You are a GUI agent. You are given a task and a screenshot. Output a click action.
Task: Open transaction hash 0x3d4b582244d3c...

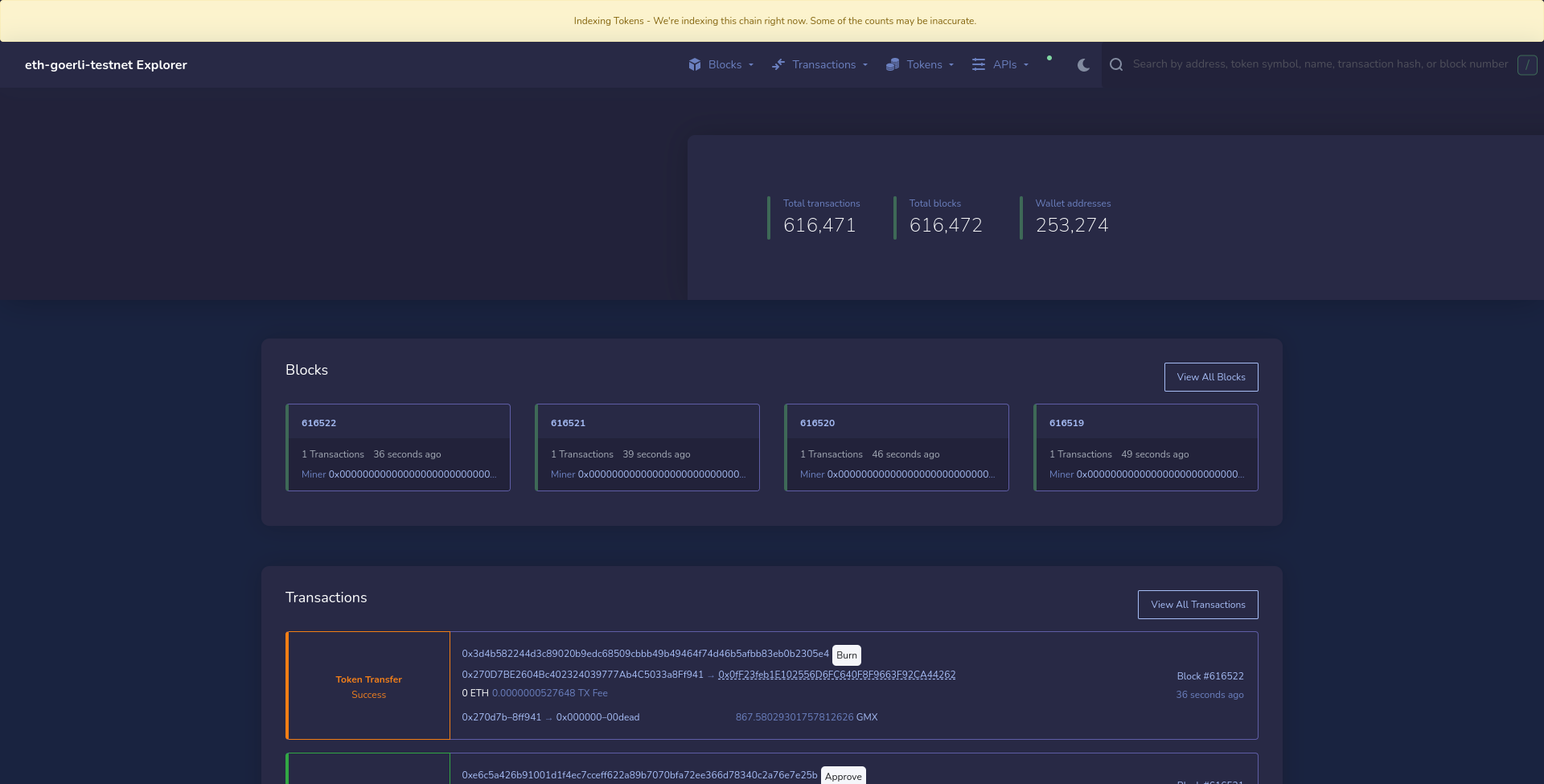[645, 654]
